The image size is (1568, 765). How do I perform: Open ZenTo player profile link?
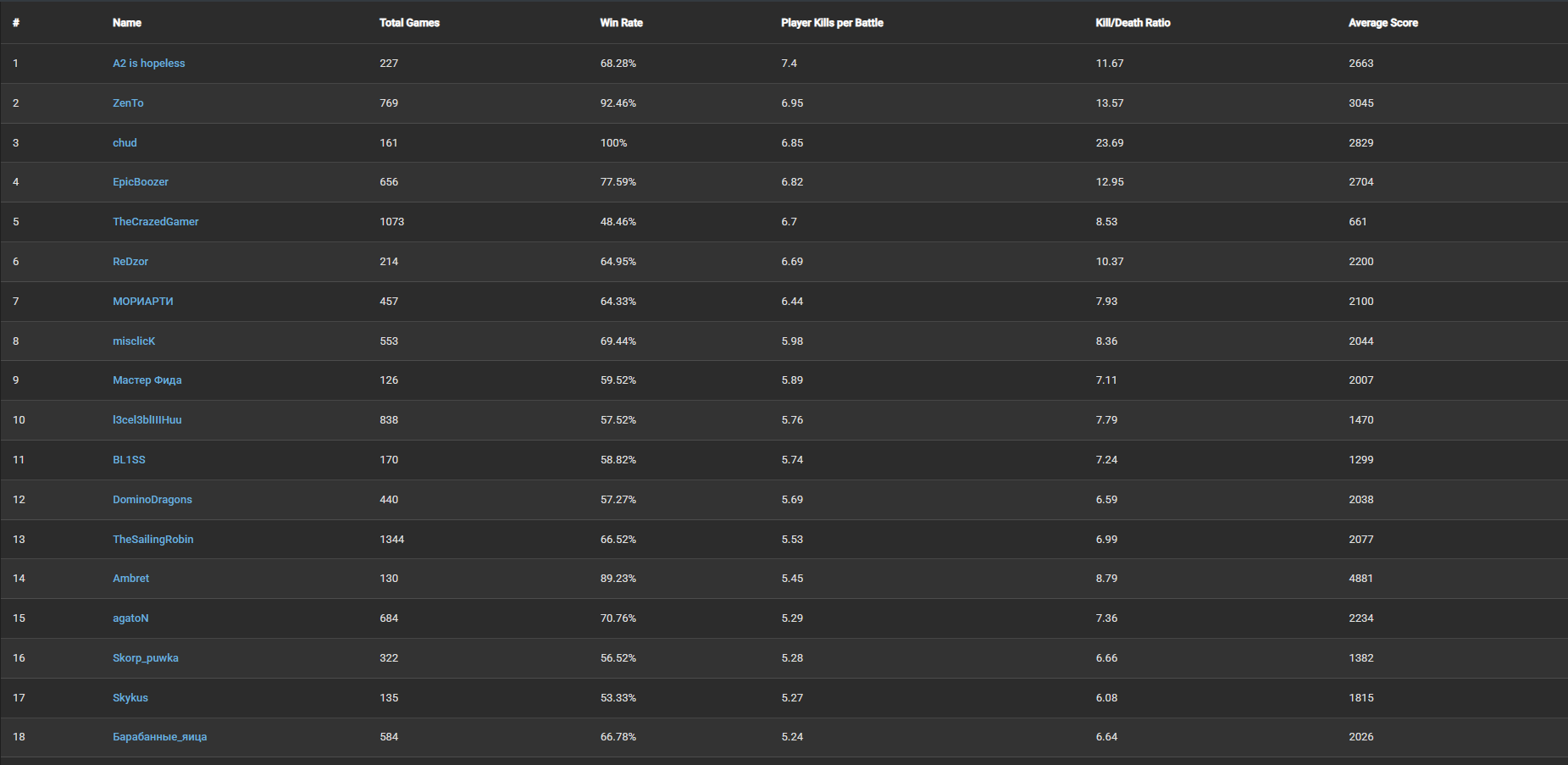click(x=128, y=103)
